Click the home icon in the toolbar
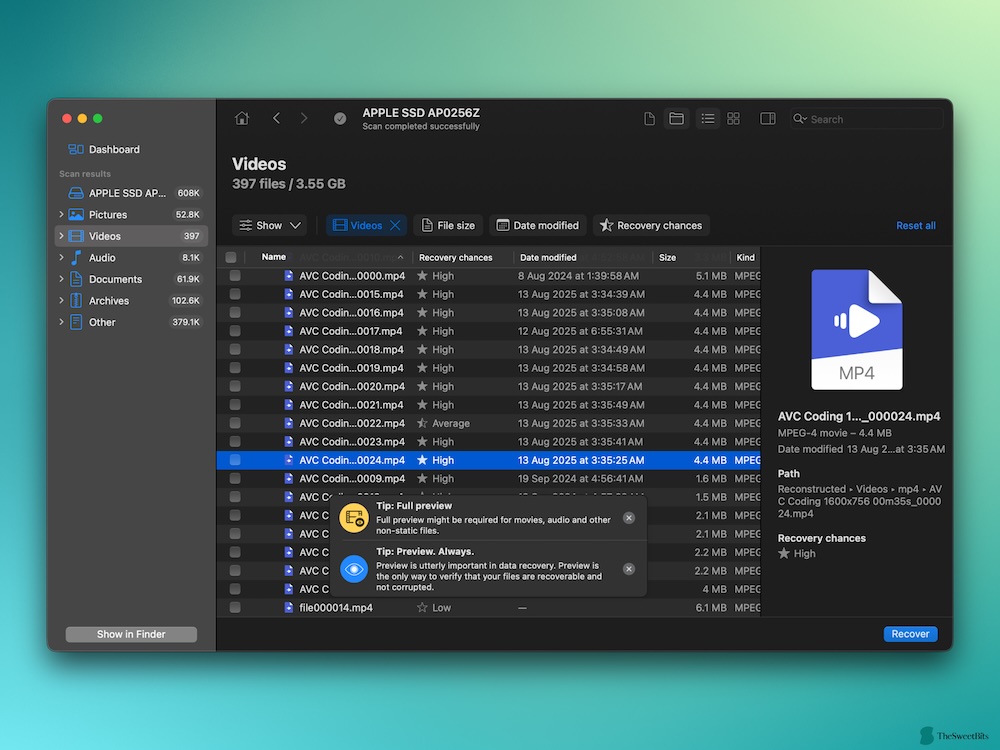The height and width of the screenshot is (750, 1000). click(241, 117)
